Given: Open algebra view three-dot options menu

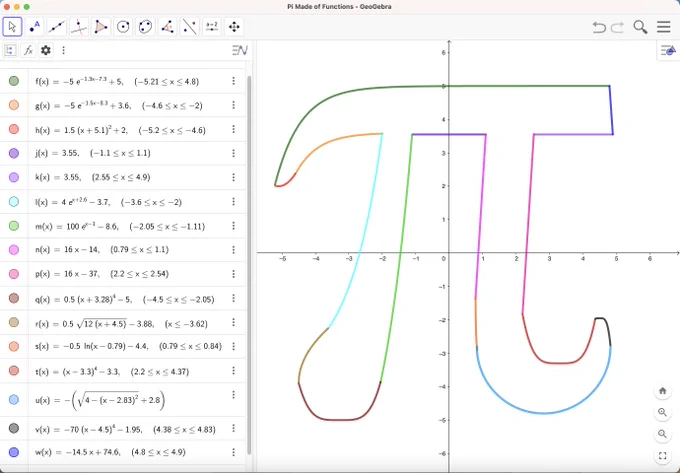Looking at the screenshot, I should tap(63, 50).
